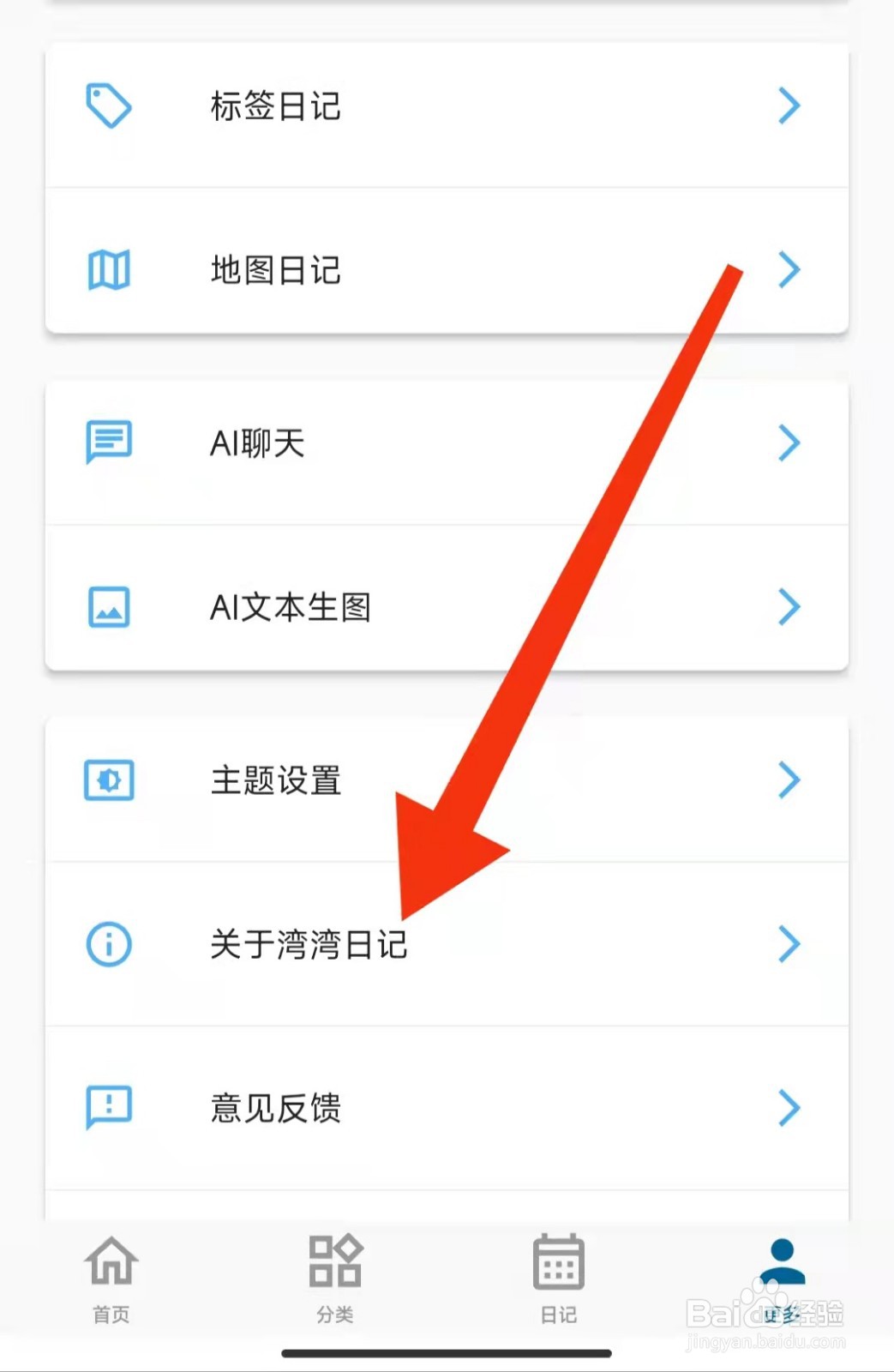Open the AI聊天 chevron arrow
The height and width of the screenshot is (1372, 894).
789,442
